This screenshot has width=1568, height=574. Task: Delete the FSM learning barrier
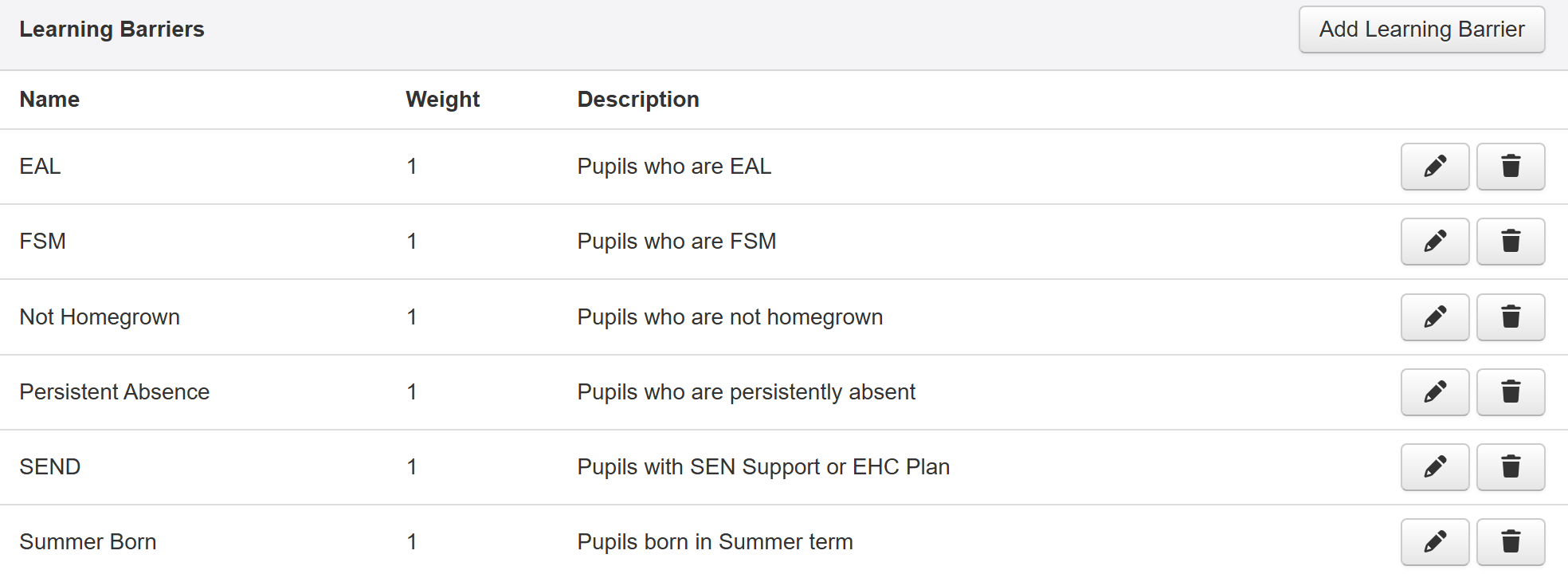(1510, 242)
